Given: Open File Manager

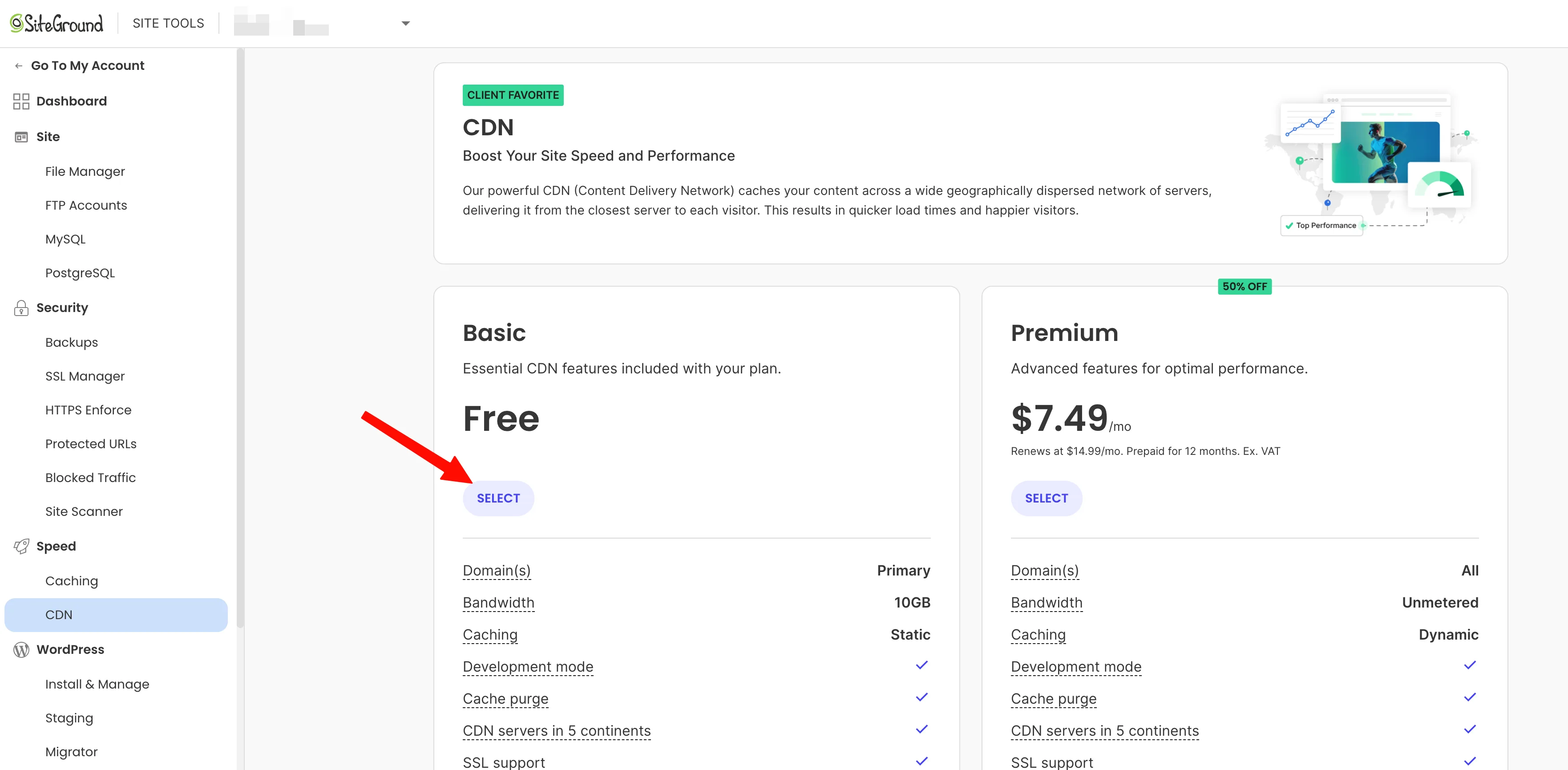Looking at the screenshot, I should [x=85, y=172].
